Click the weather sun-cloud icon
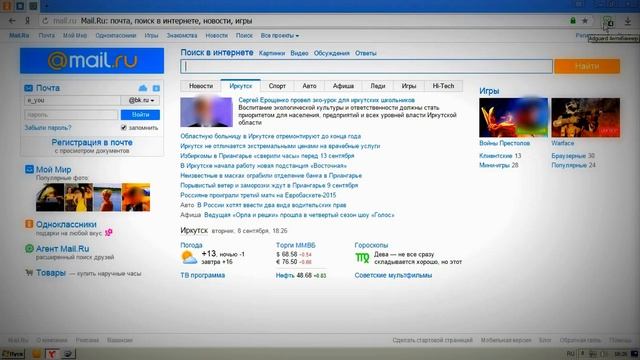The width and height of the screenshot is (640, 360). pos(189,258)
